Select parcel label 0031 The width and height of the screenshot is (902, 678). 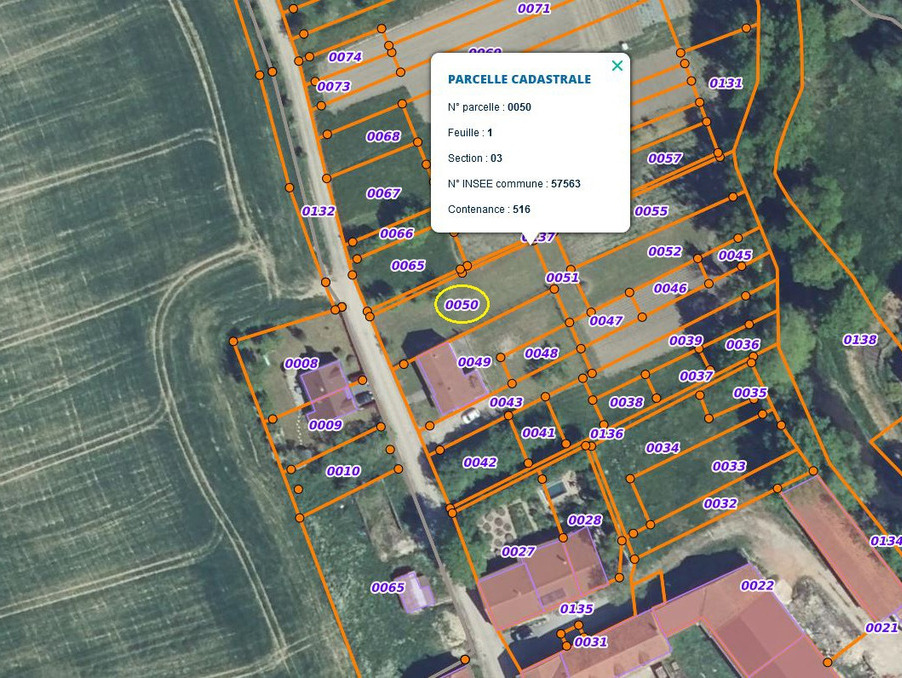click(x=591, y=642)
